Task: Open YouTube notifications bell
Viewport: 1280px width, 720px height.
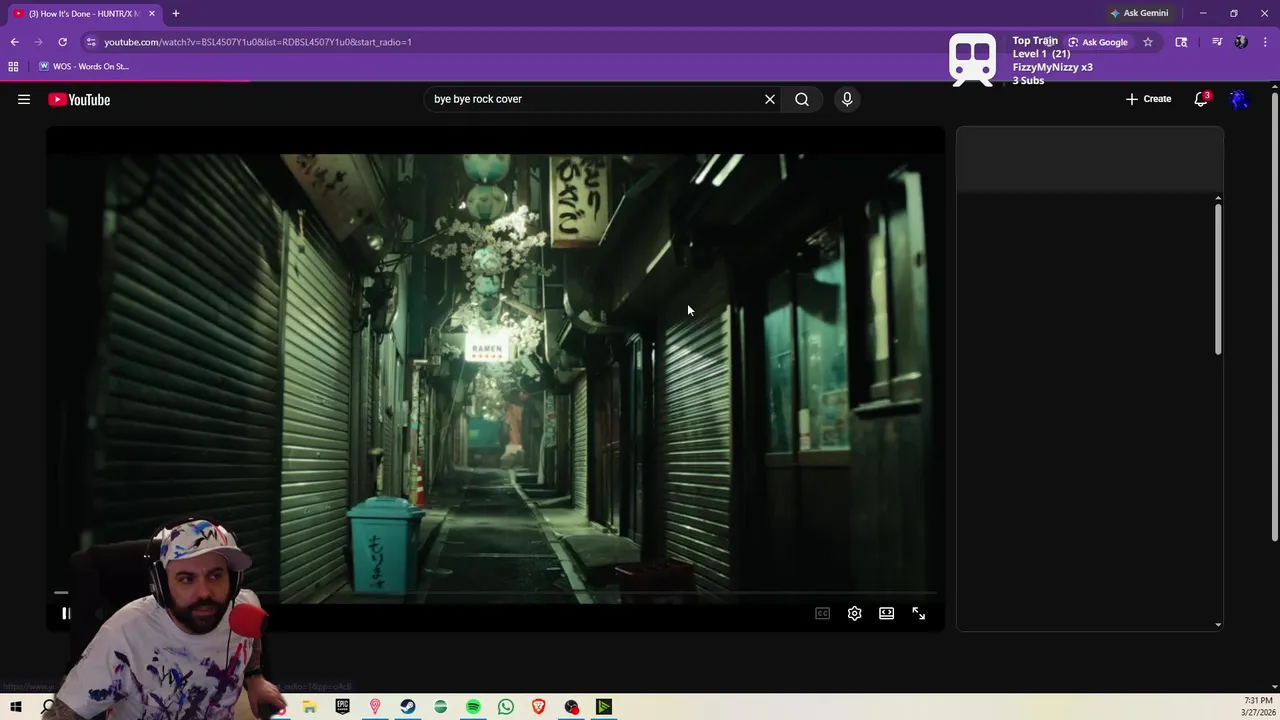Action: tap(1201, 99)
